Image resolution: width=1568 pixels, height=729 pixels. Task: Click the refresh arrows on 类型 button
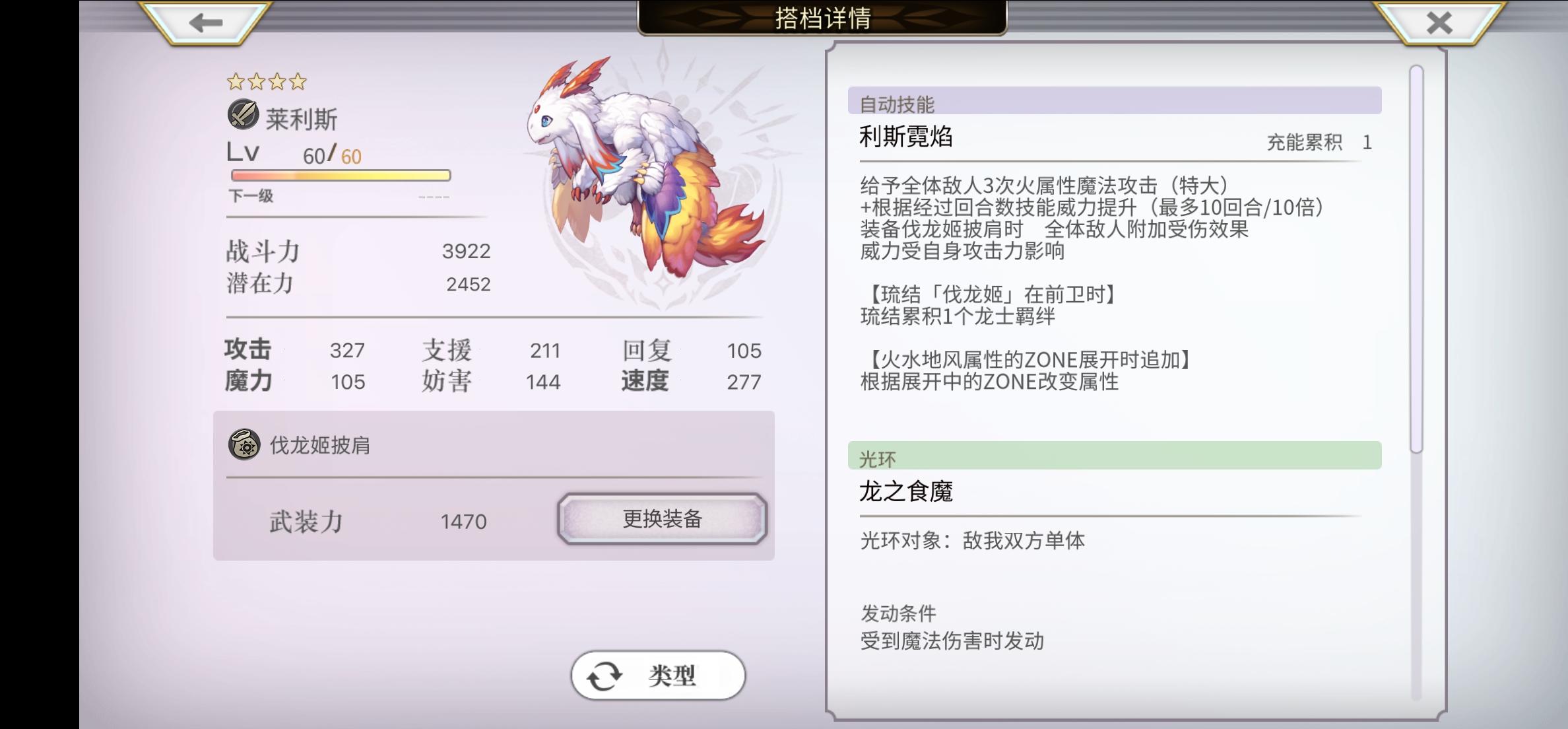(x=604, y=676)
